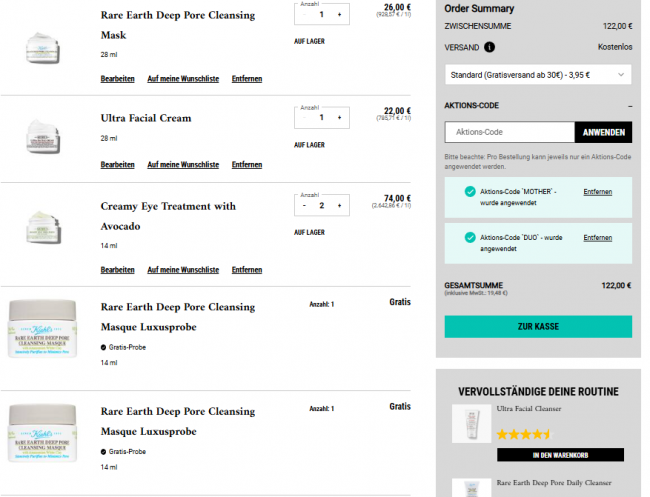Screen dimensions: 650x497
Task: Select the Zwischensumme amount 122,00 €
Action: point(617,26)
